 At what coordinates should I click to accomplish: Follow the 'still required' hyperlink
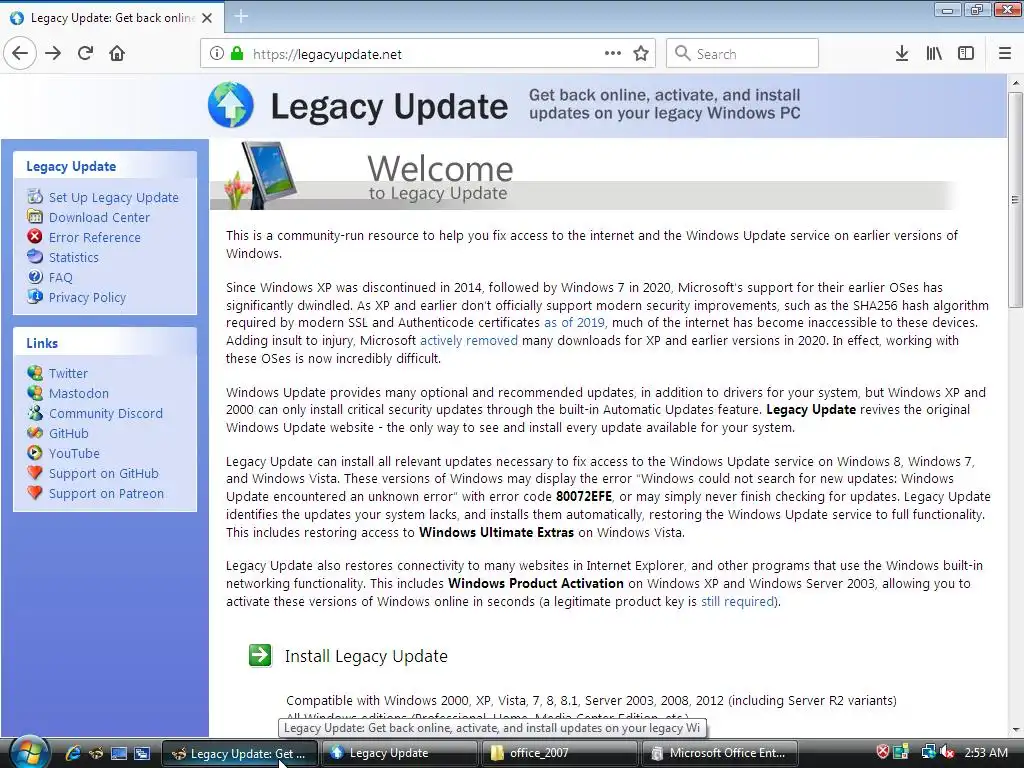coord(737,601)
